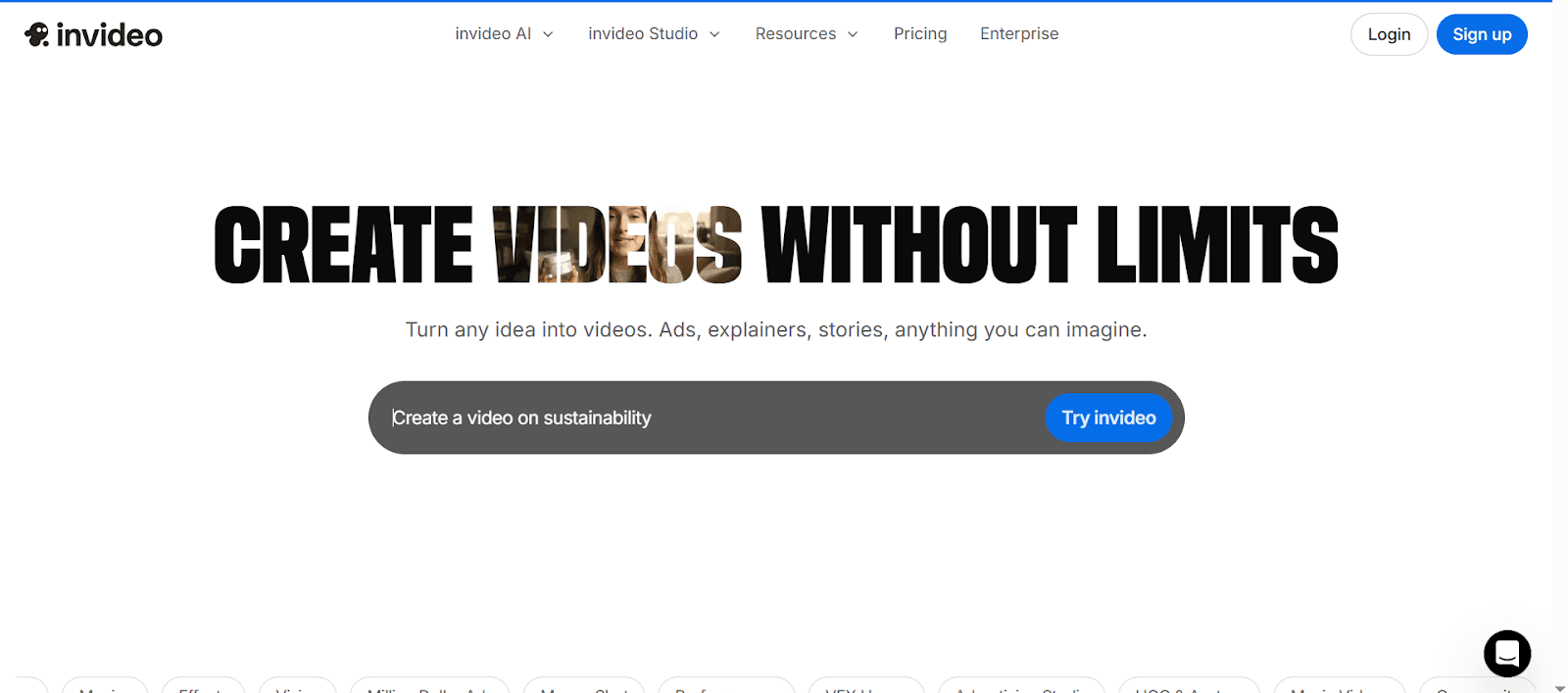Open the Enterprise page link
Viewport: 1568px width, 693px height.
[1019, 33]
